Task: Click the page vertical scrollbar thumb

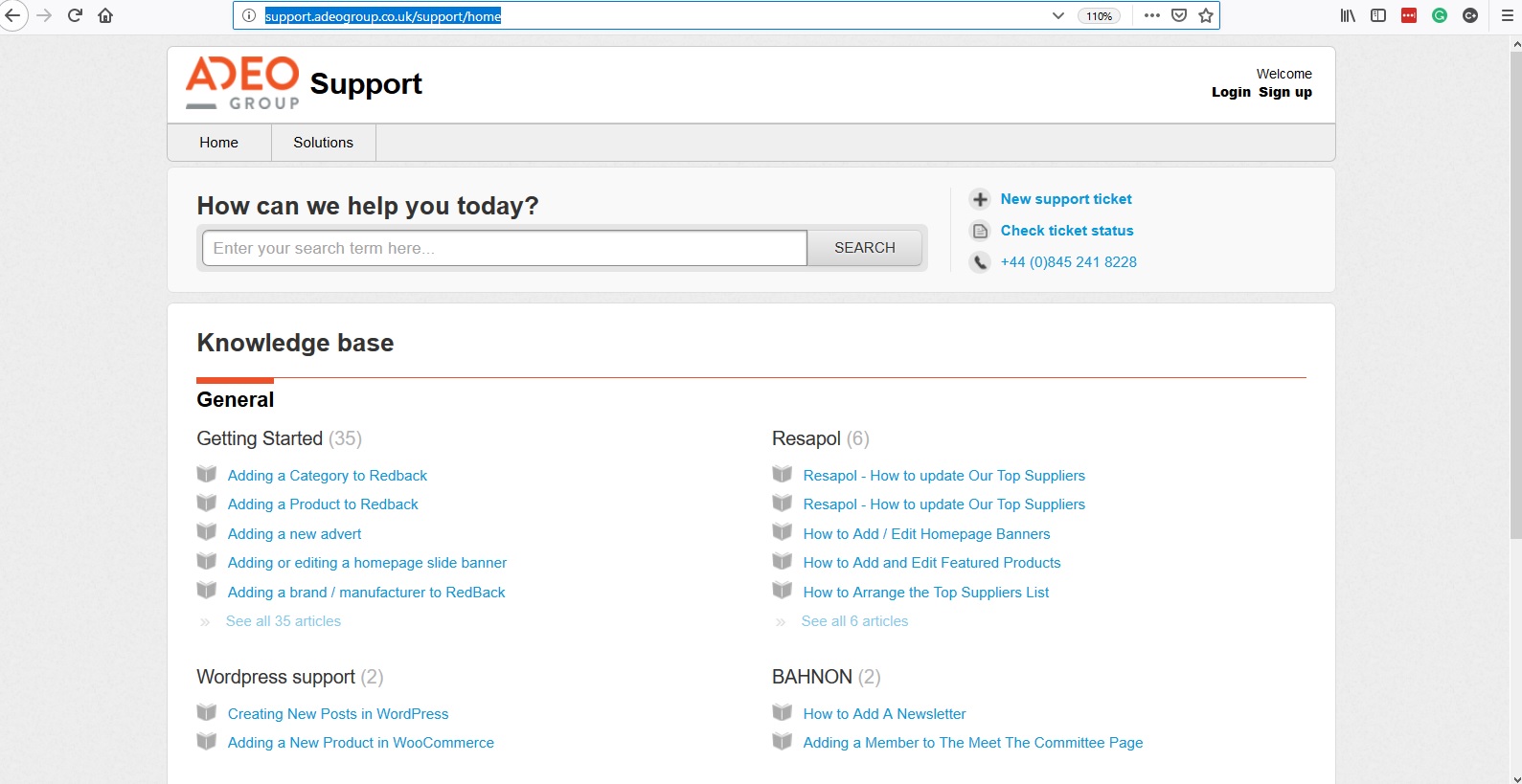Action: point(1515,295)
